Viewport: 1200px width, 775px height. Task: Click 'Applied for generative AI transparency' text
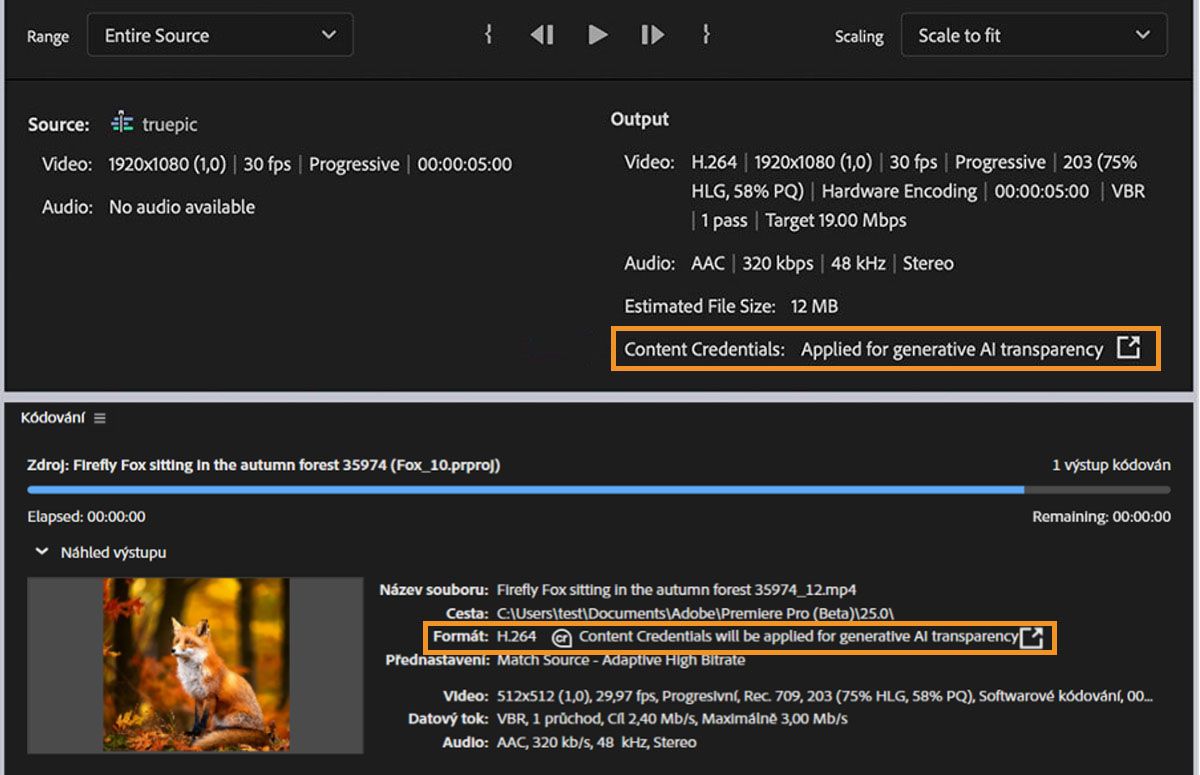pos(952,349)
